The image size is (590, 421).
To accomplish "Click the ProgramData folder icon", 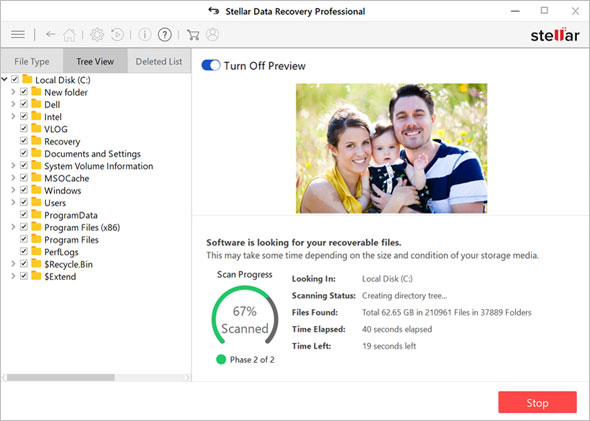I will [36, 214].
